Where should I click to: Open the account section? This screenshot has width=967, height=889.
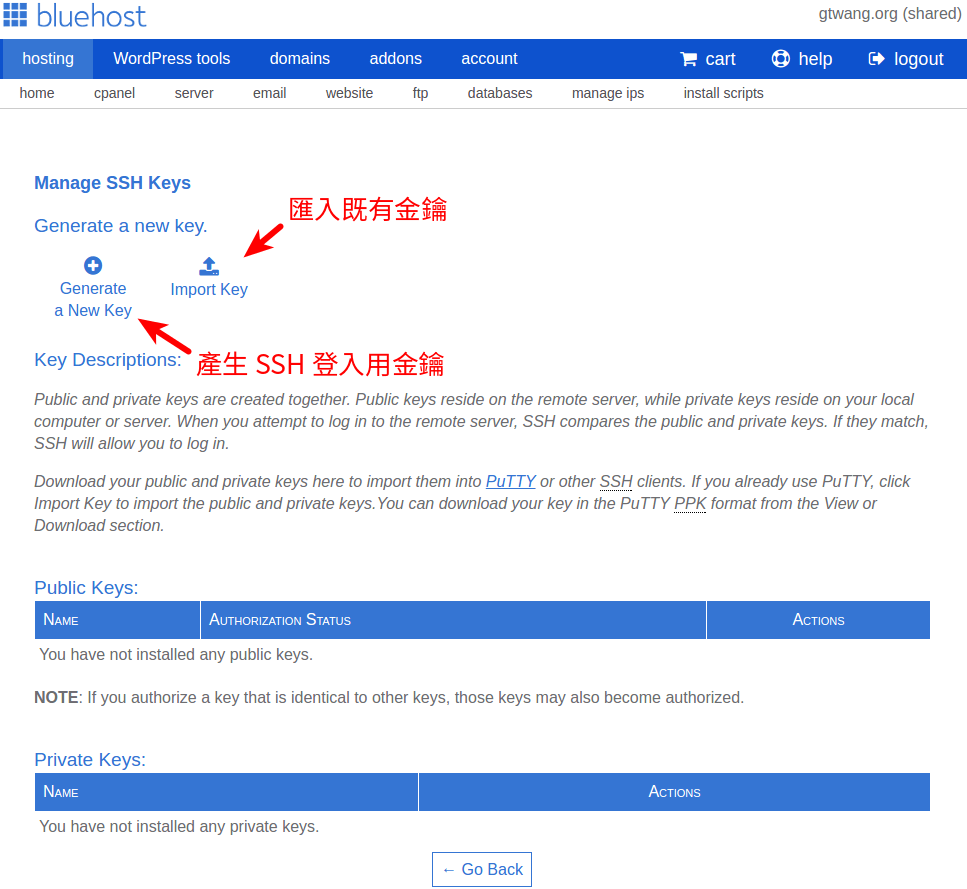(x=489, y=59)
